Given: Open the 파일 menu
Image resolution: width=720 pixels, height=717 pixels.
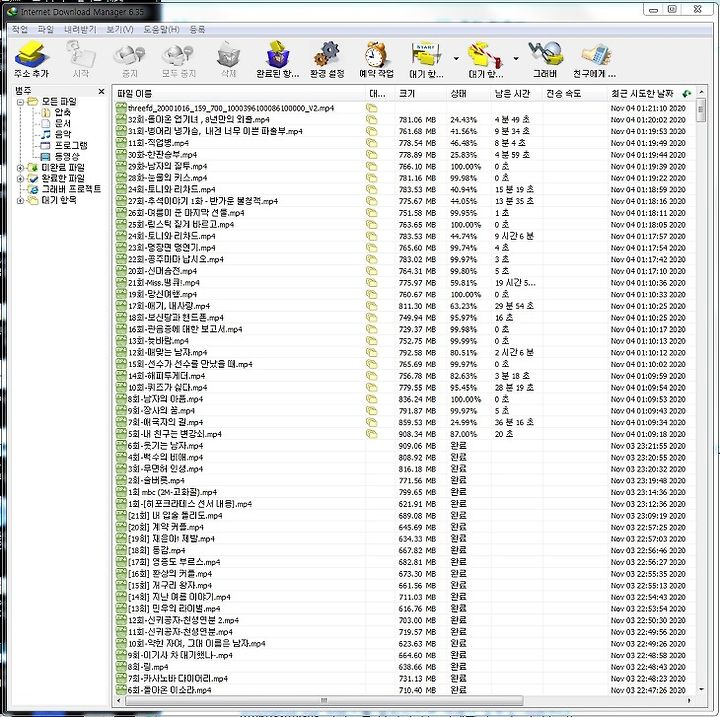Looking at the screenshot, I should [45, 29].
